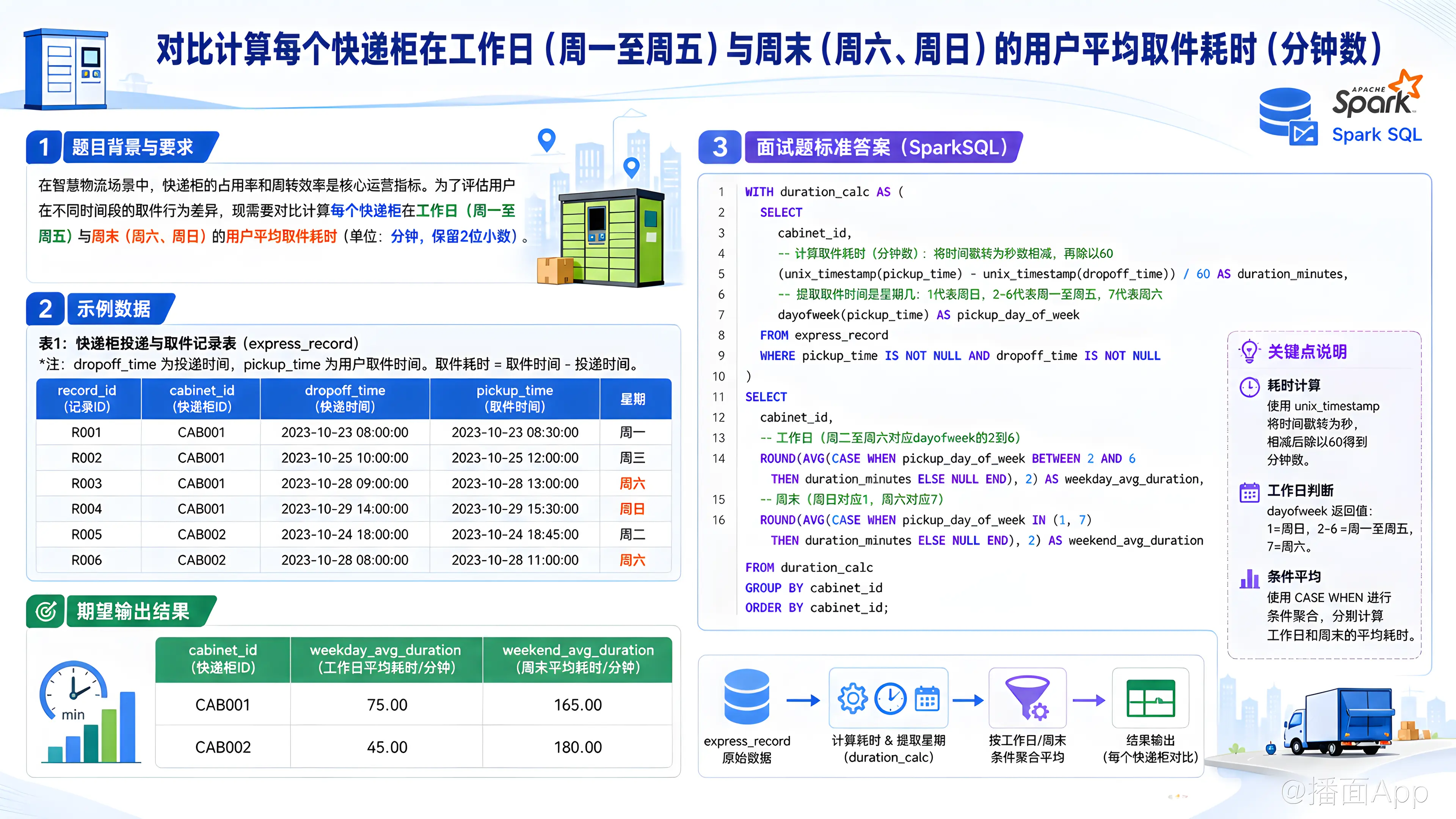Click pickup time 2023-10-29 15:30:00

(515, 509)
